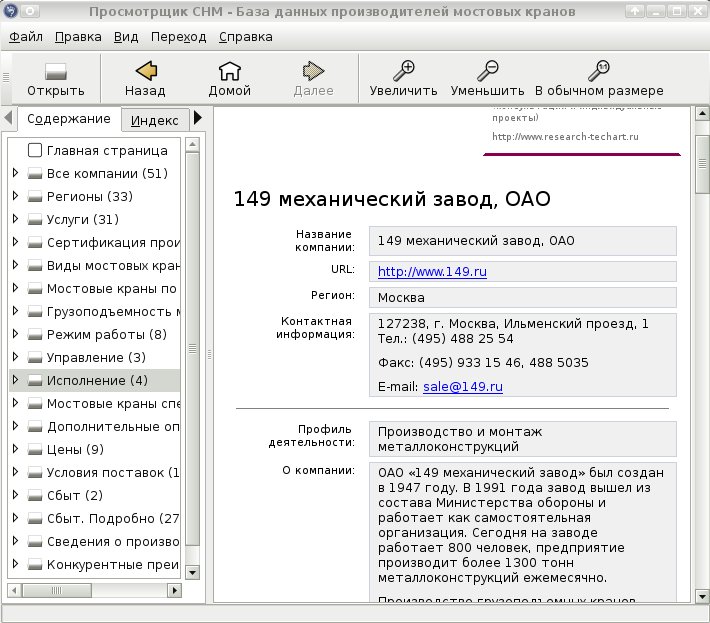Expand the Цены (9) tree node
Viewport: 710px width, 623px height.
tap(15, 449)
